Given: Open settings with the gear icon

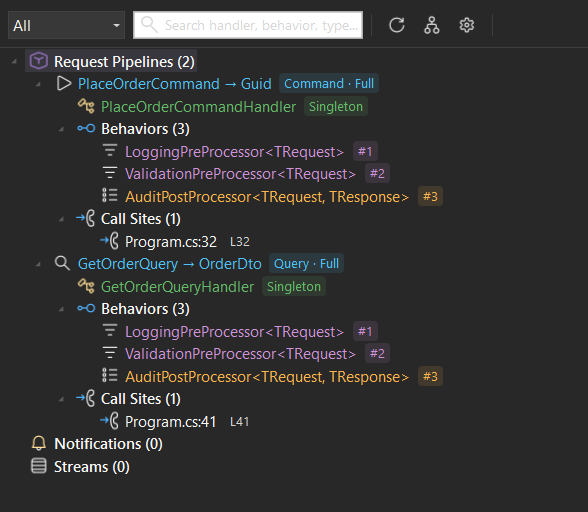Looking at the screenshot, I should [467, 26].
